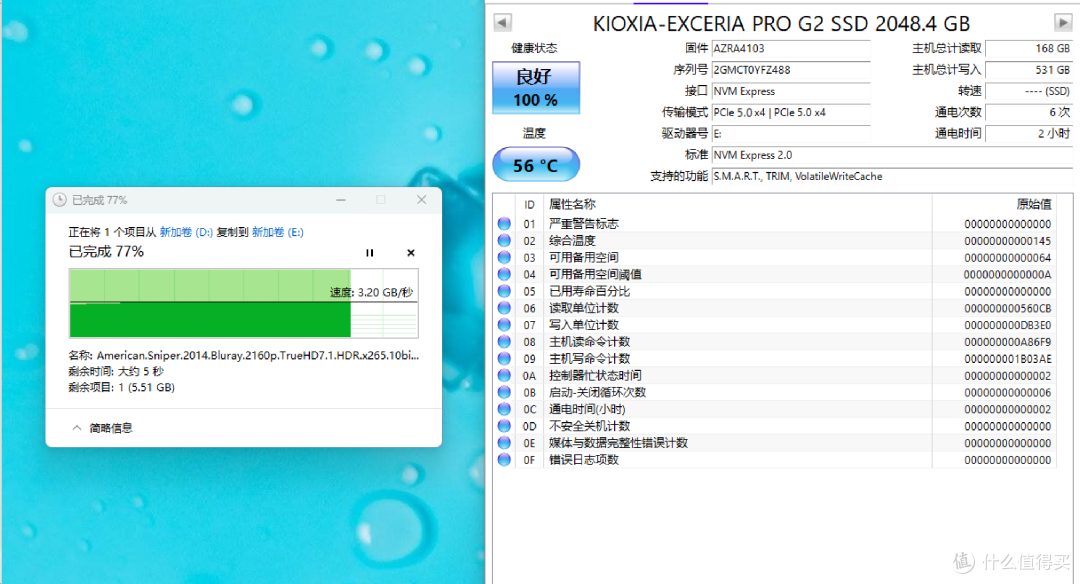Click status dot for 05 已用寿命百分比
Screen dimensions: 1080x584
504,291
